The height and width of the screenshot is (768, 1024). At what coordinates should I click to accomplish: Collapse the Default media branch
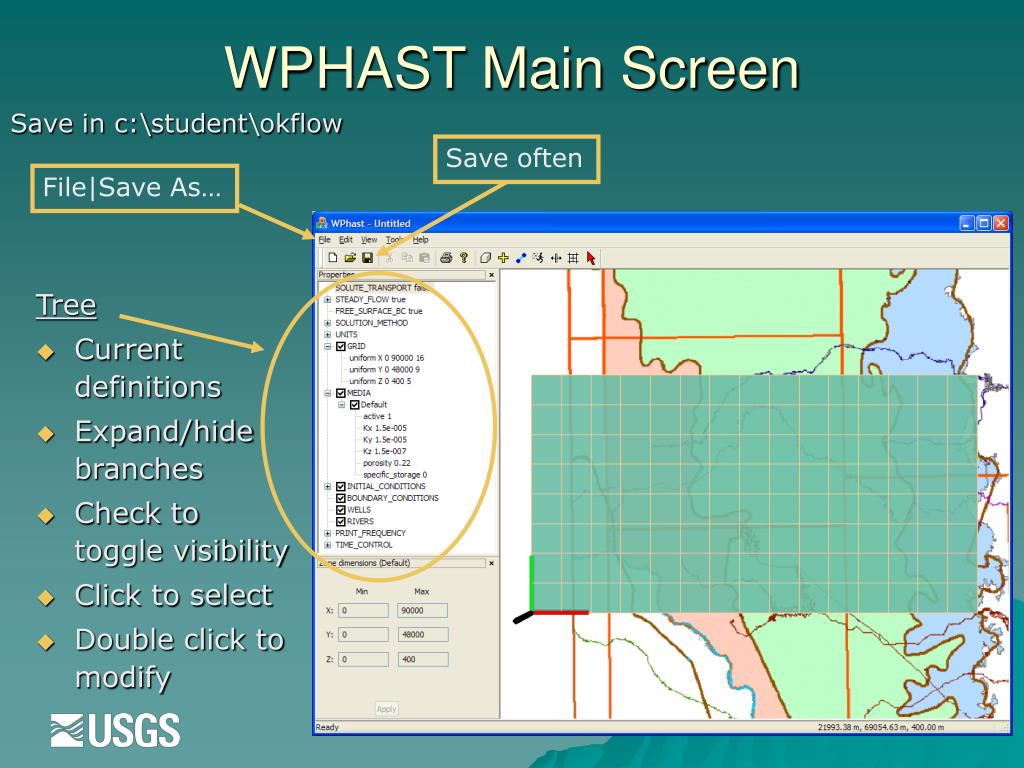(x=342, y=405)
